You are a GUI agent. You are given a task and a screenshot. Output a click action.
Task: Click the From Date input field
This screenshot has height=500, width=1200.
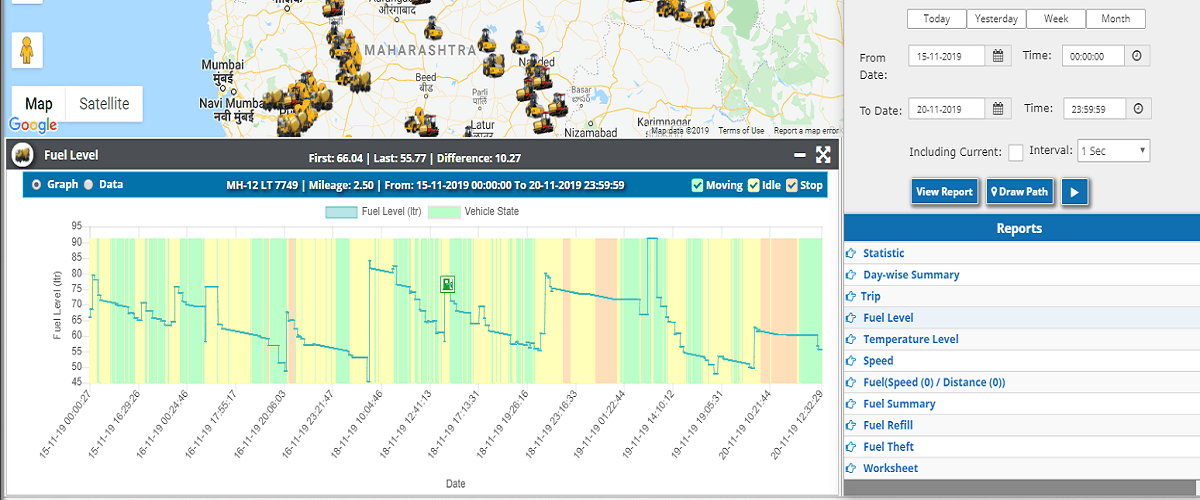[947, 57]
